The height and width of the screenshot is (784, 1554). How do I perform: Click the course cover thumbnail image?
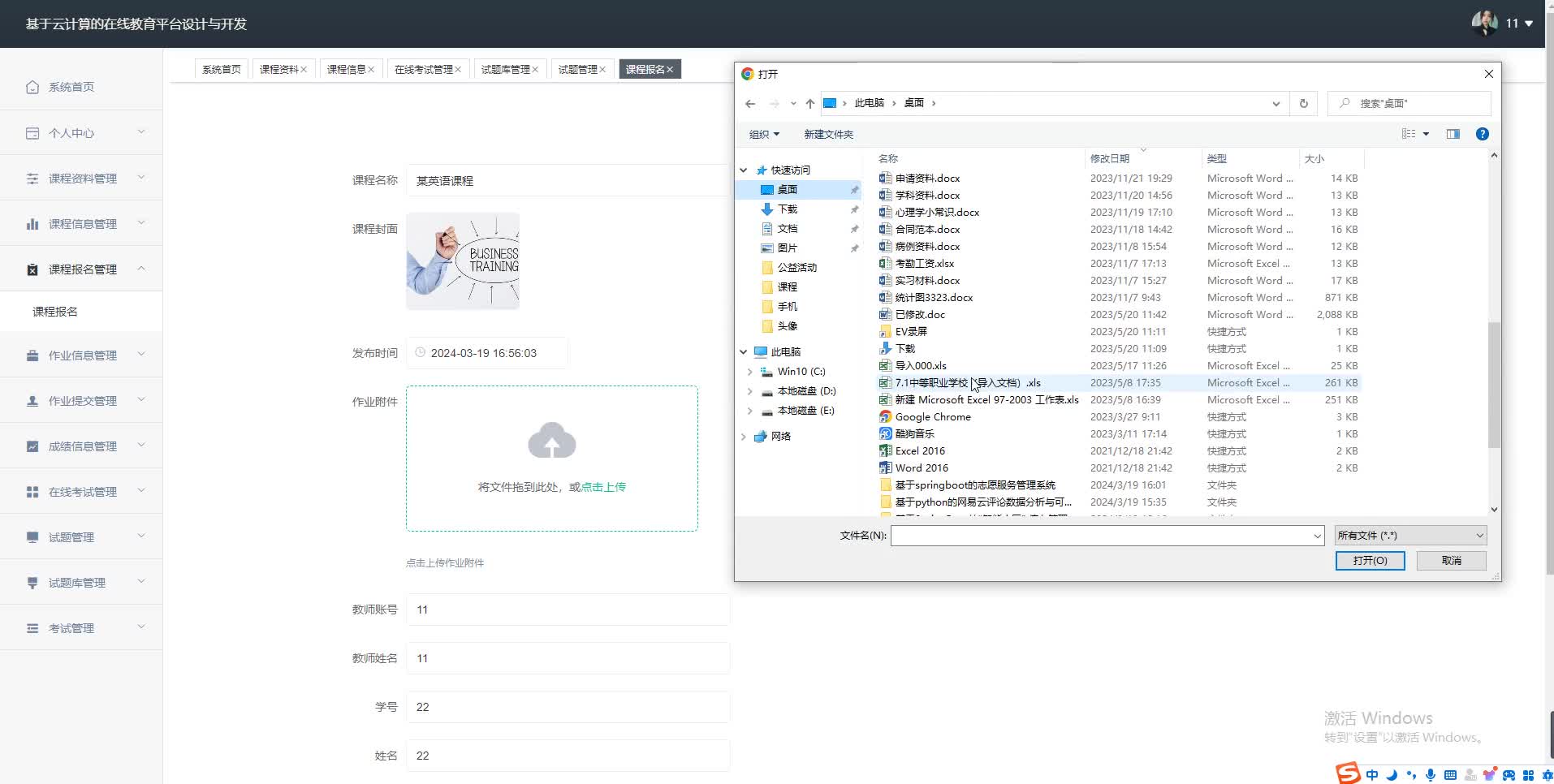coord(463,261)
